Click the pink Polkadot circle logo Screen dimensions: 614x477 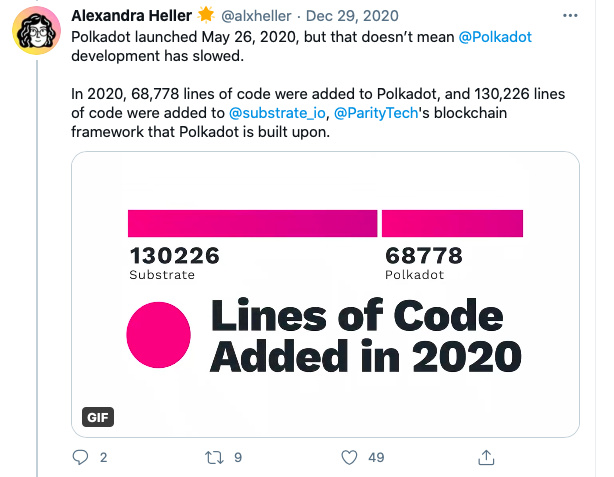tap(159, 335)
